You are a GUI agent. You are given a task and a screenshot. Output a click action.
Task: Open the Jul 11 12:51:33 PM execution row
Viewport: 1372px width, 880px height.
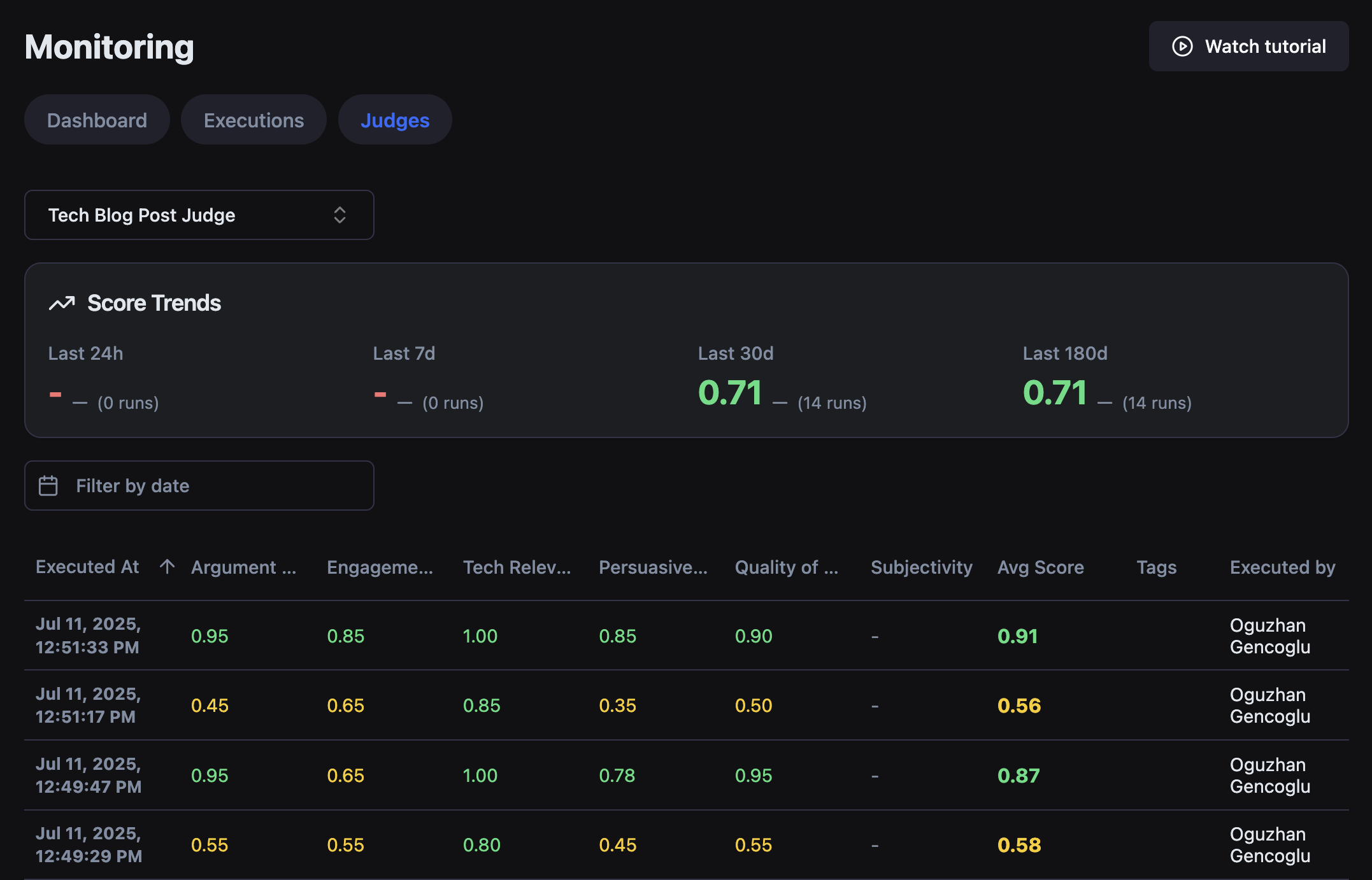88,635
